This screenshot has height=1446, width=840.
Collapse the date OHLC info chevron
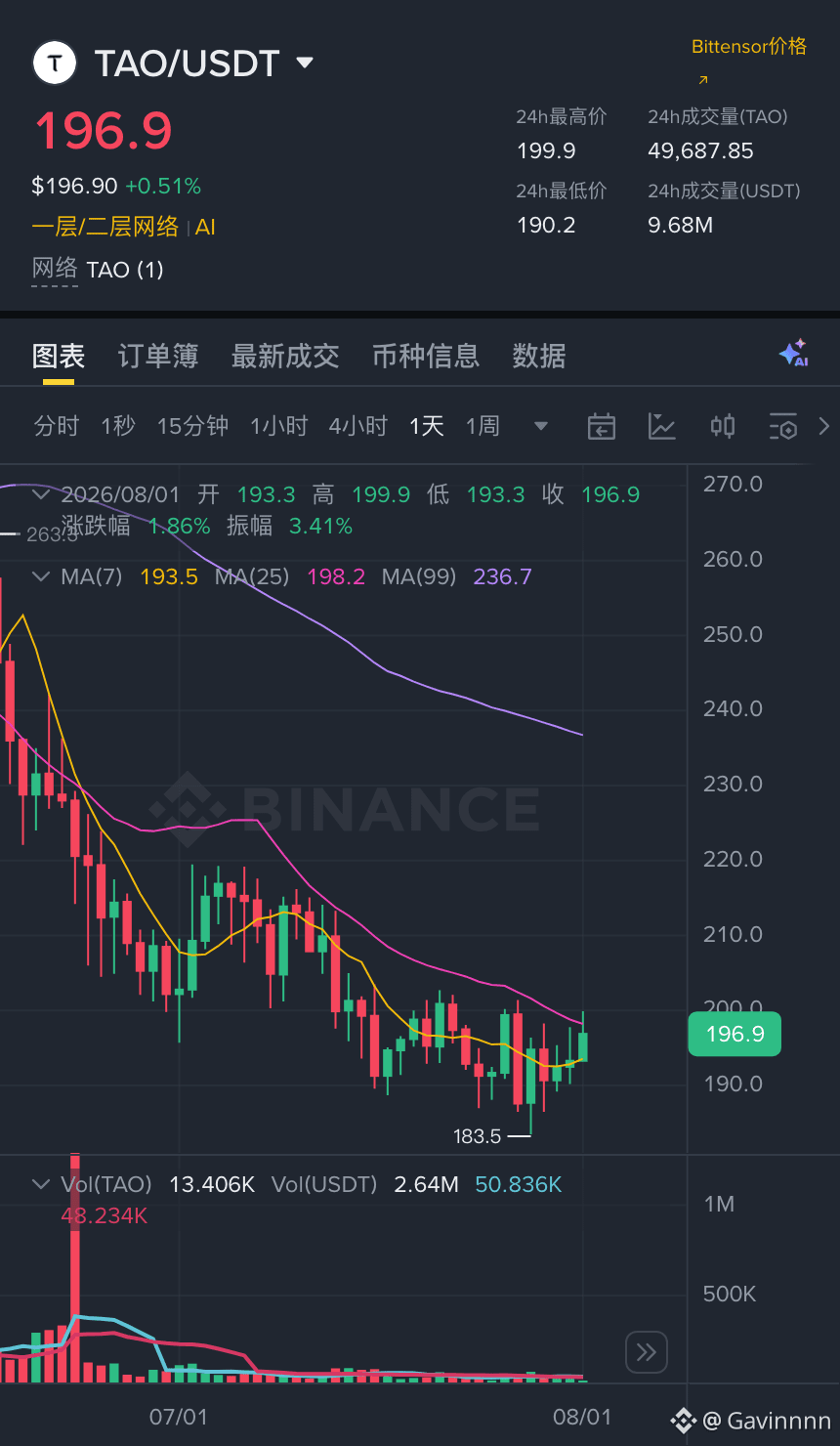point(41,494)
